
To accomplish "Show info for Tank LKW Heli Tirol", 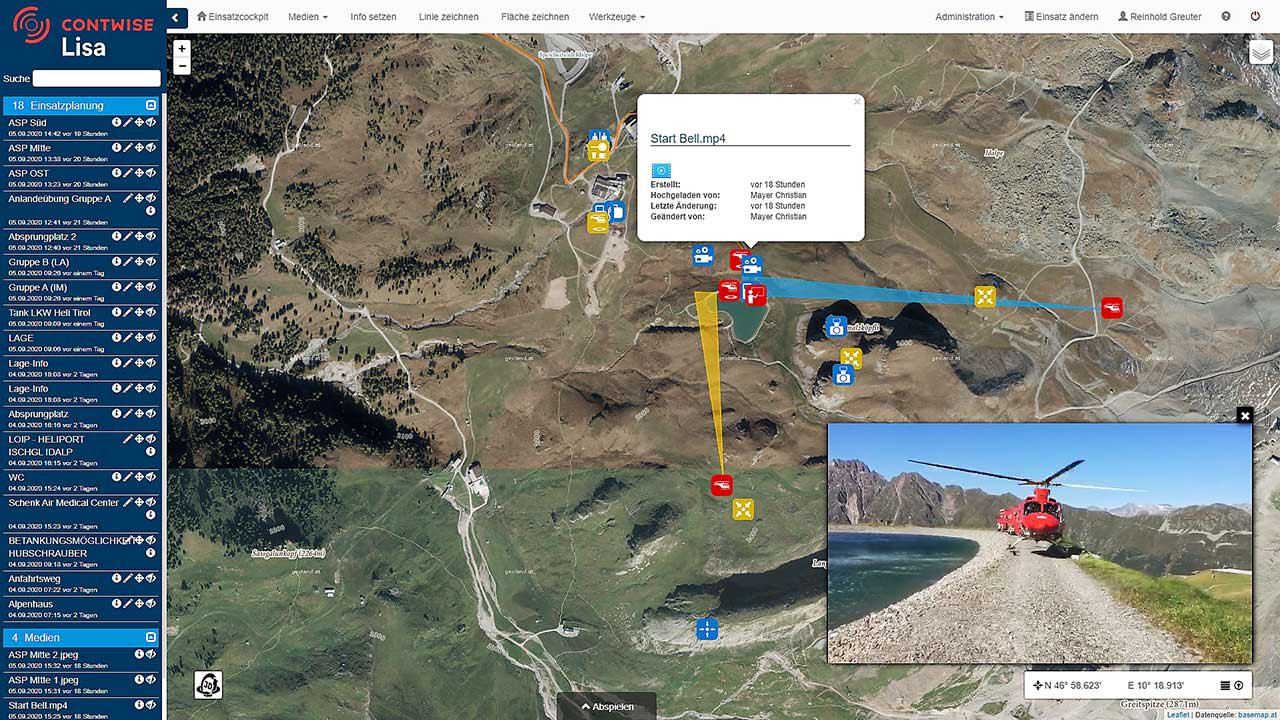I will click(116, 312).
